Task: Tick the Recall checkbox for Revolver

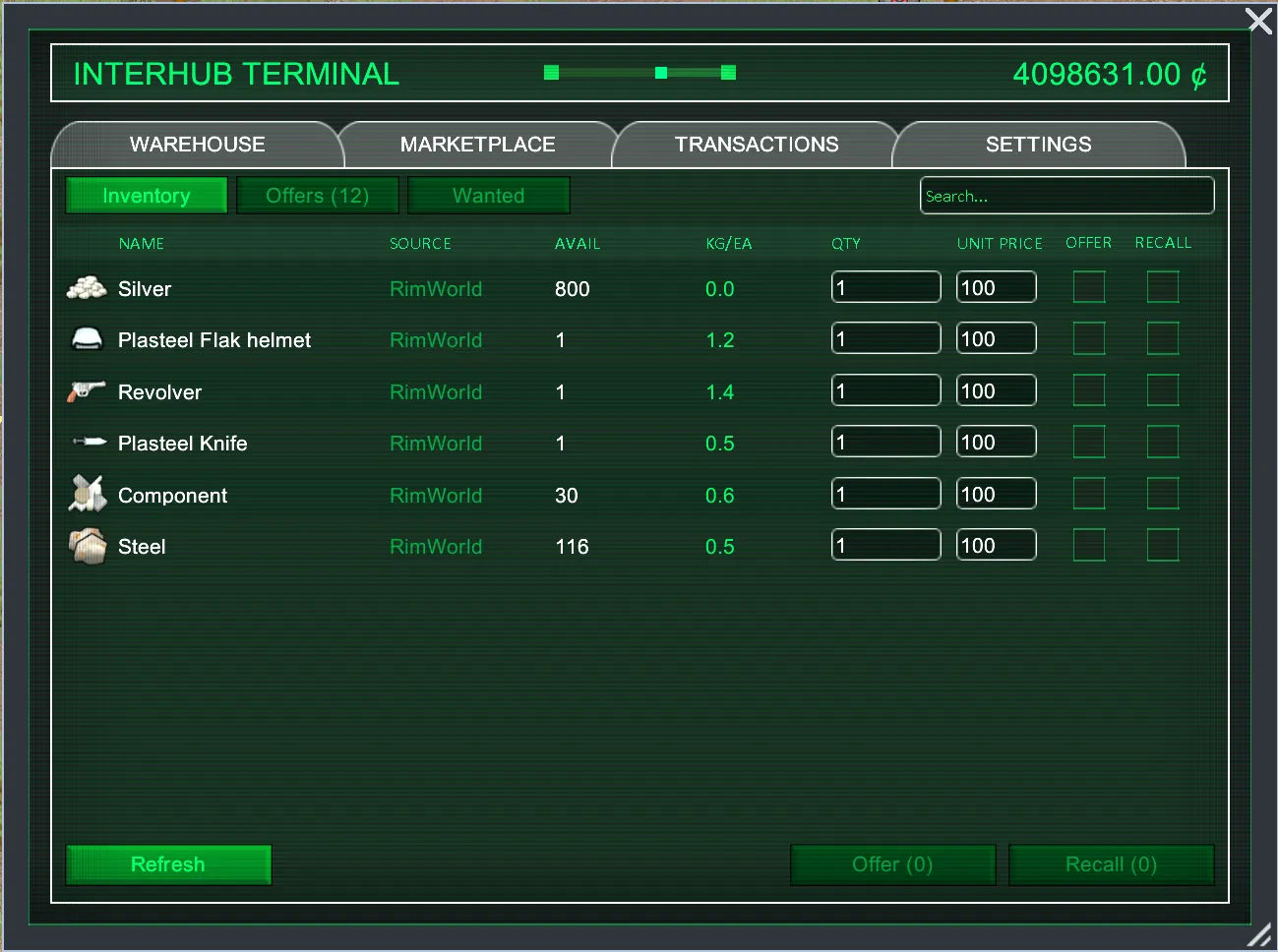Action: click(1162, 390)
